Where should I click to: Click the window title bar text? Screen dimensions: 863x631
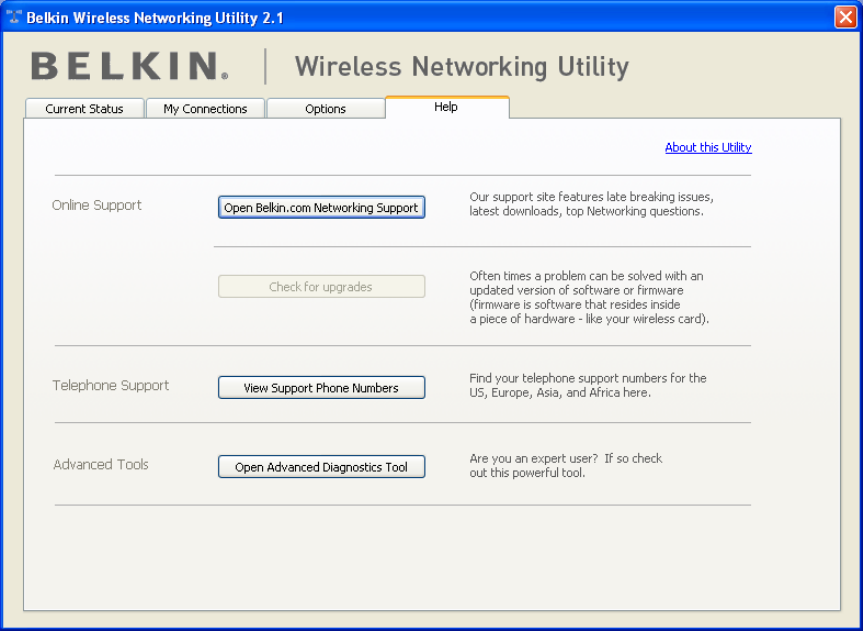coord(155,18)
